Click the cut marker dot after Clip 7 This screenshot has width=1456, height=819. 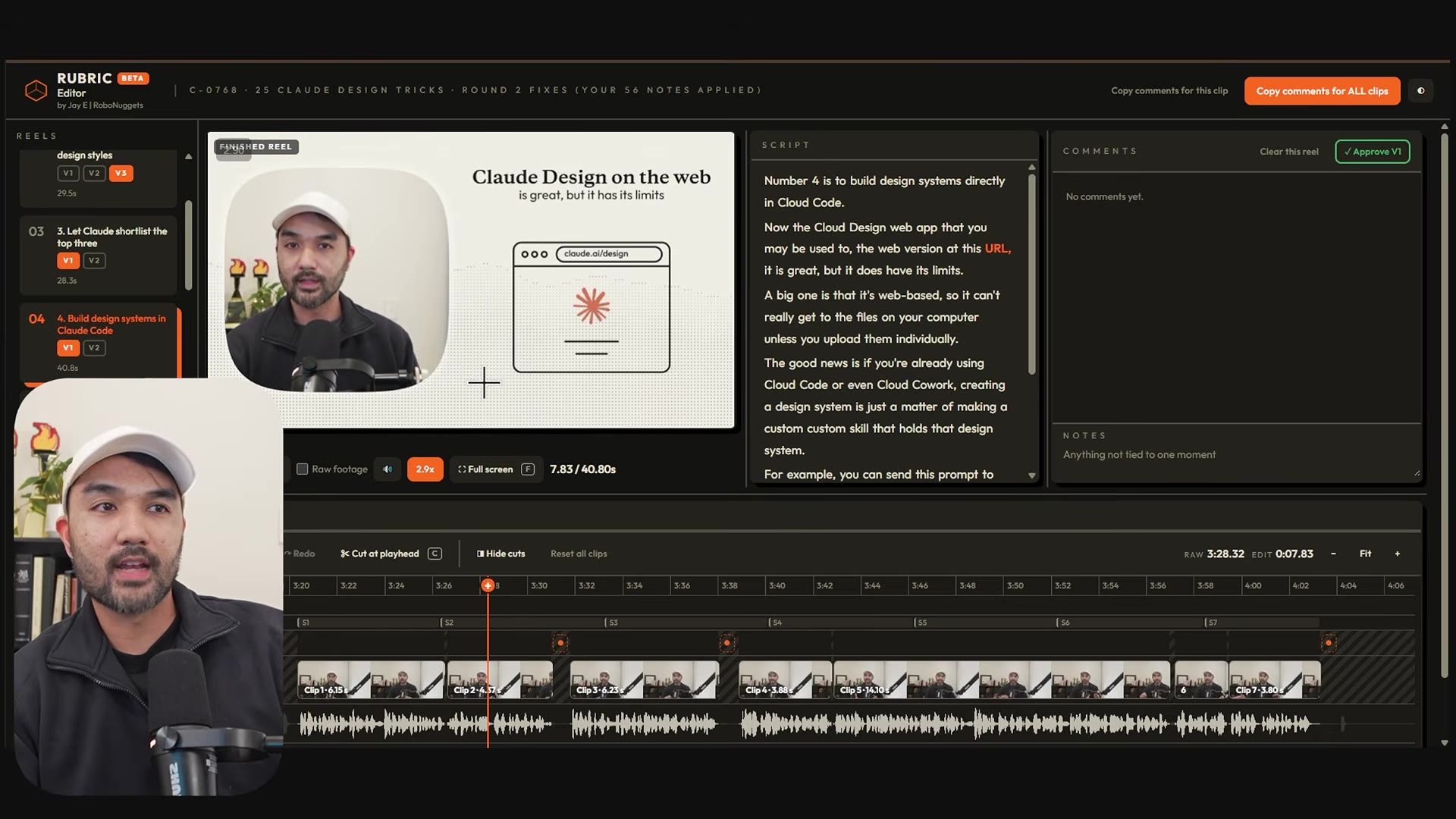point(1329,643)
